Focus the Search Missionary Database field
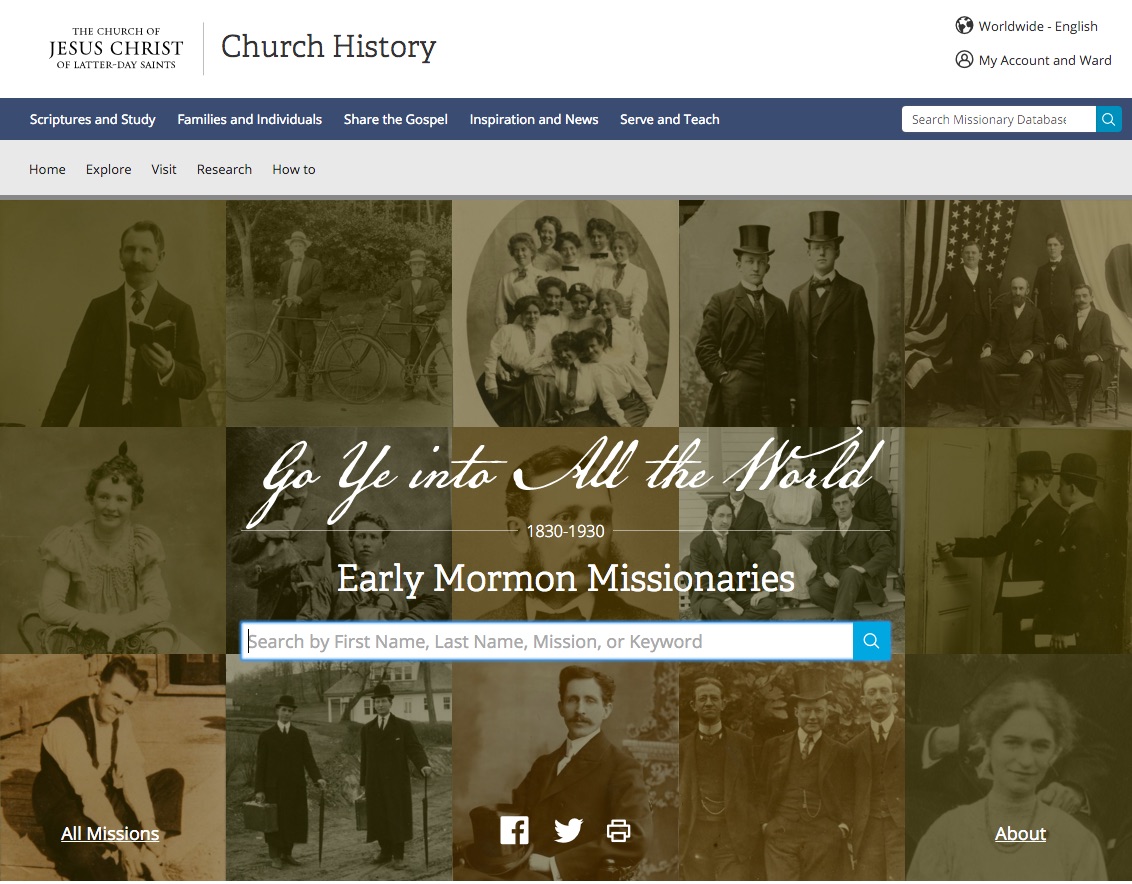The height and width of the screenshot is (884, 1132). [998, 119]
